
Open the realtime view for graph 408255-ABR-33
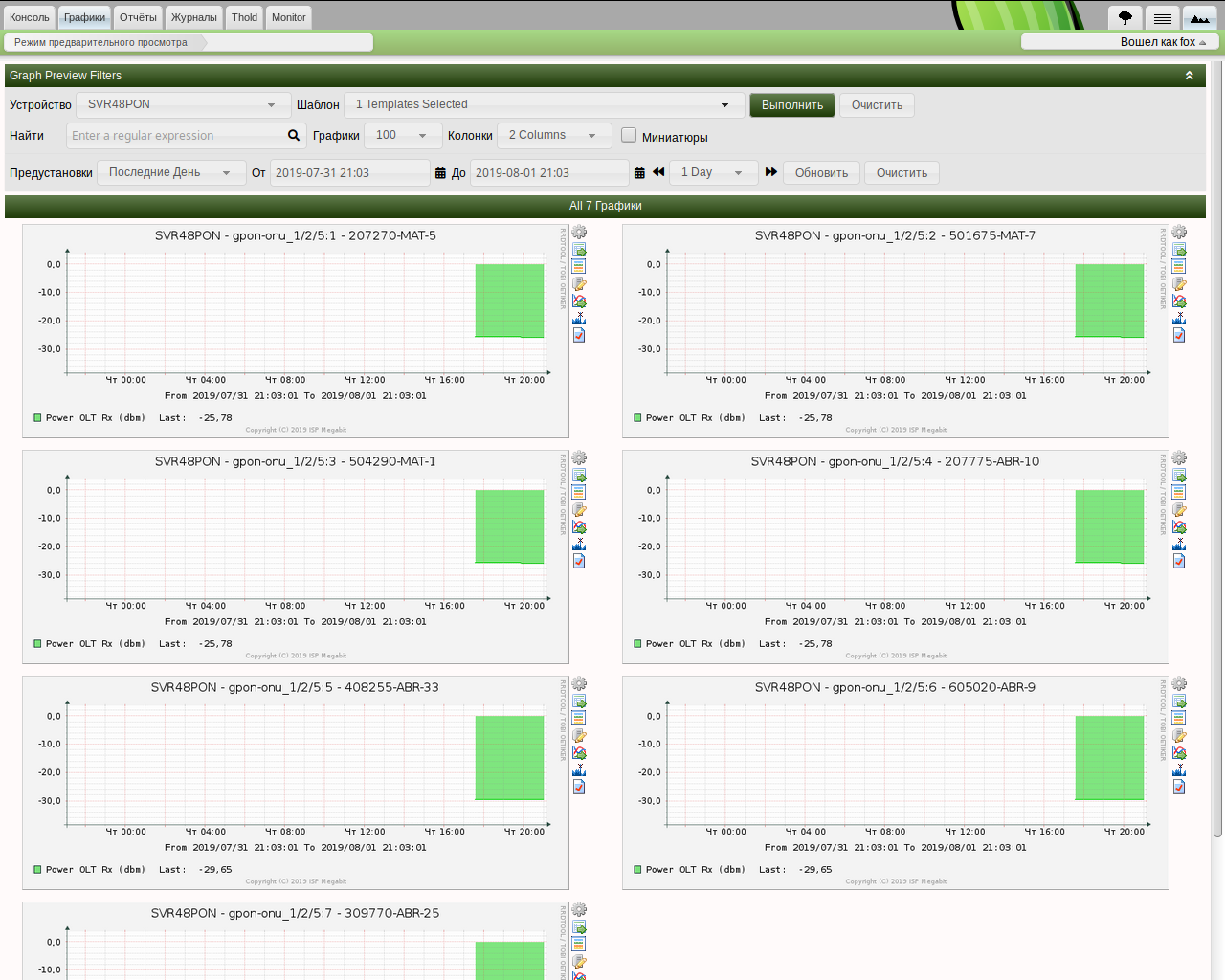coord(579,752)
